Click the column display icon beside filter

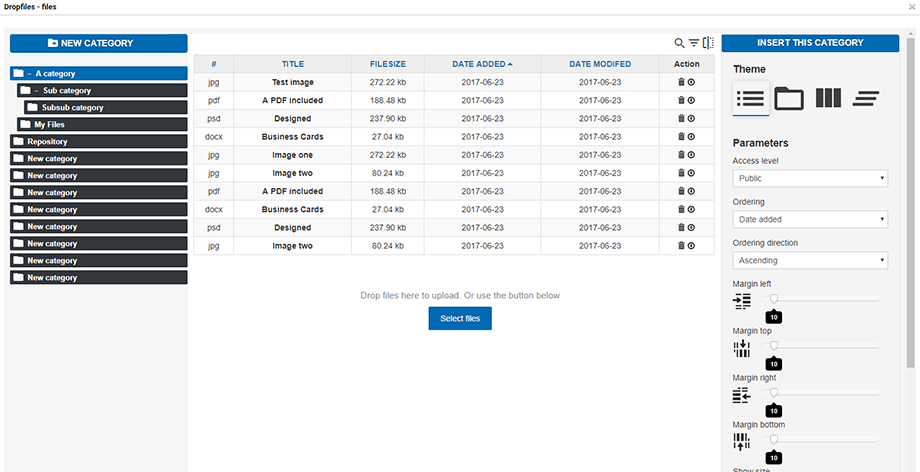[x=708, y=43]
